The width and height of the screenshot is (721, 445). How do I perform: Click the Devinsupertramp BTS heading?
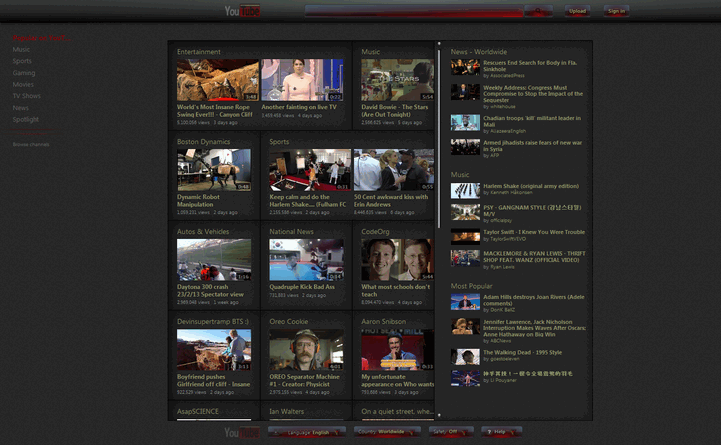pyautogui.click(x=212, y=321)
